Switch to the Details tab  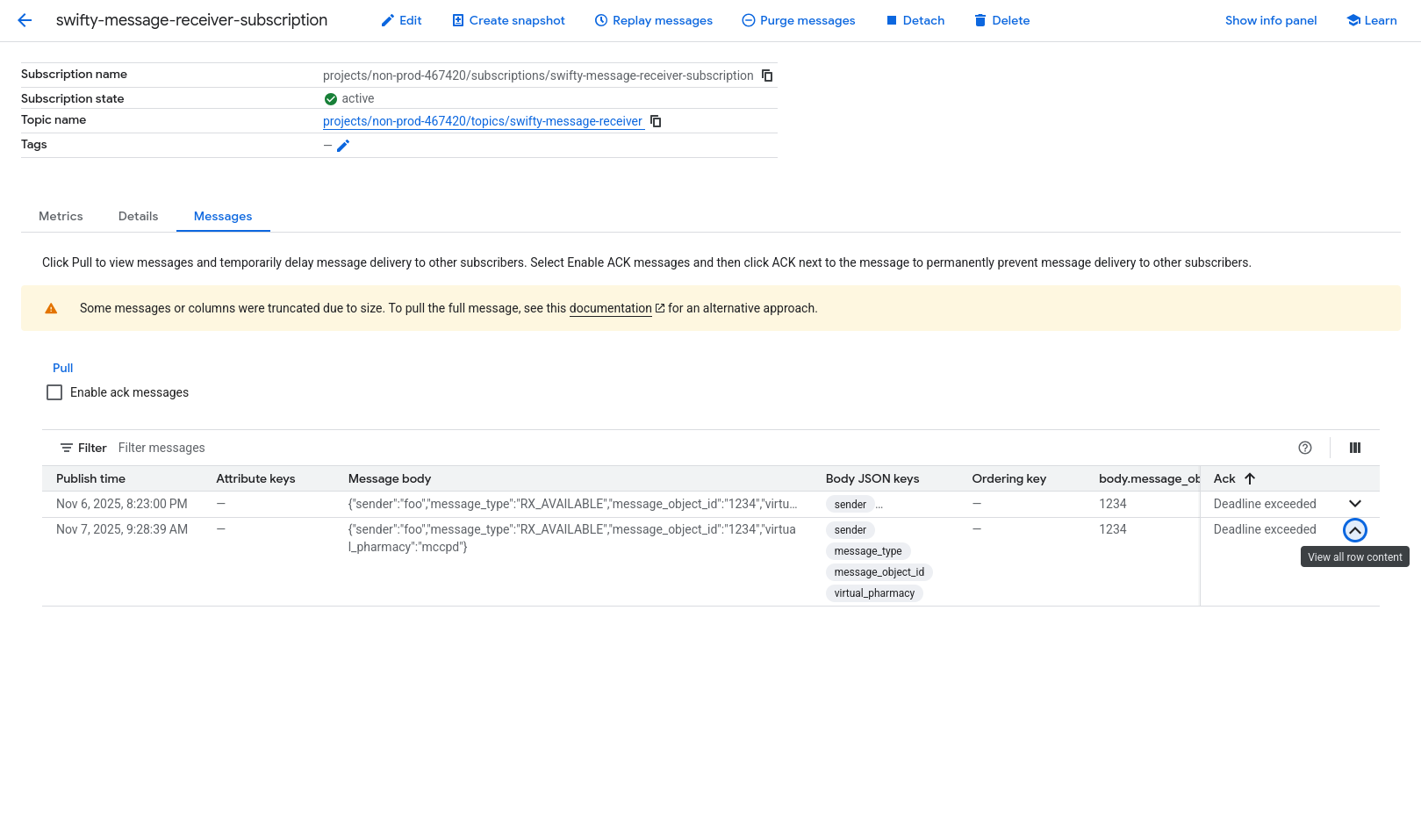(138, 216)
